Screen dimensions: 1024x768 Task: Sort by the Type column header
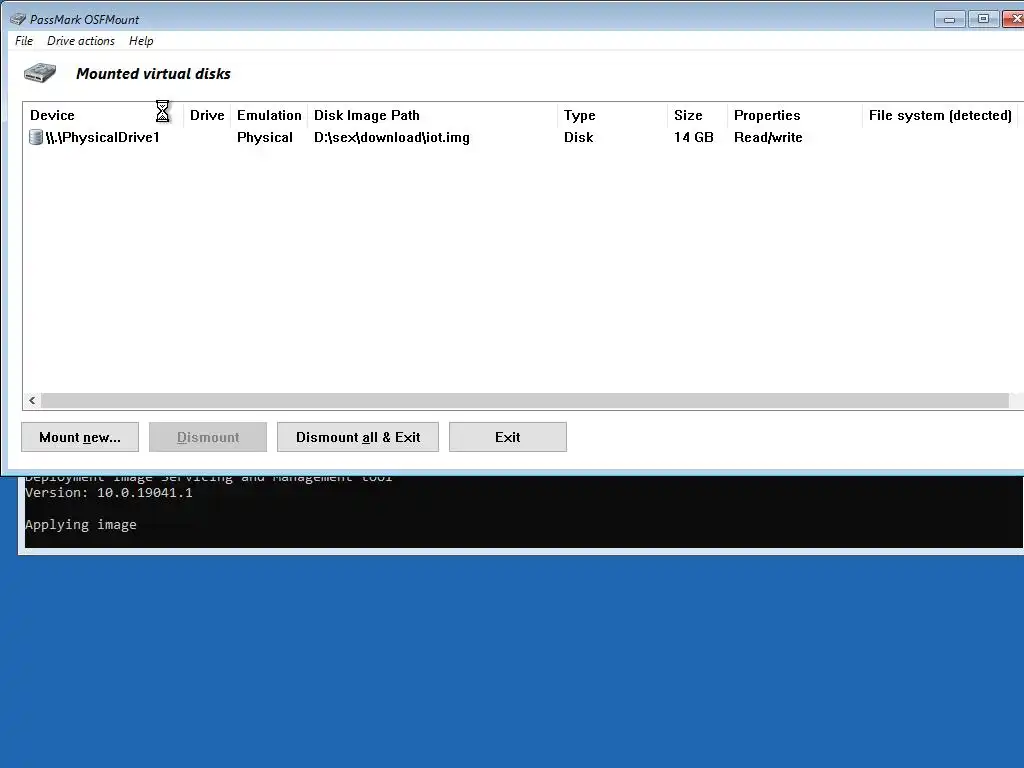click(x=613, y=115)
